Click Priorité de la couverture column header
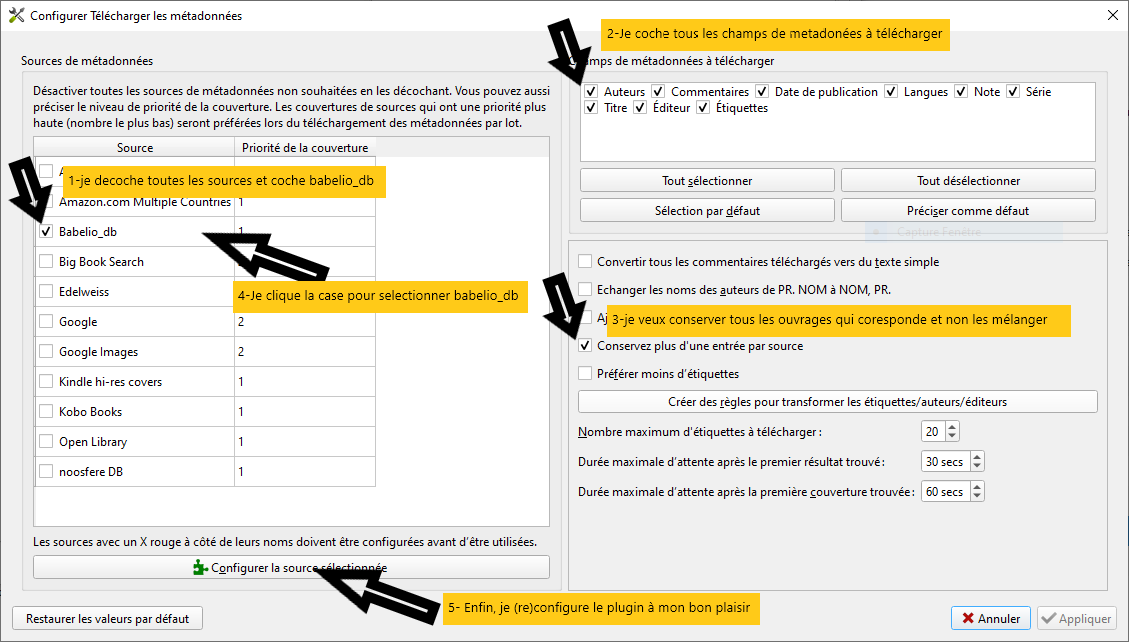 [x=305, y=148]
